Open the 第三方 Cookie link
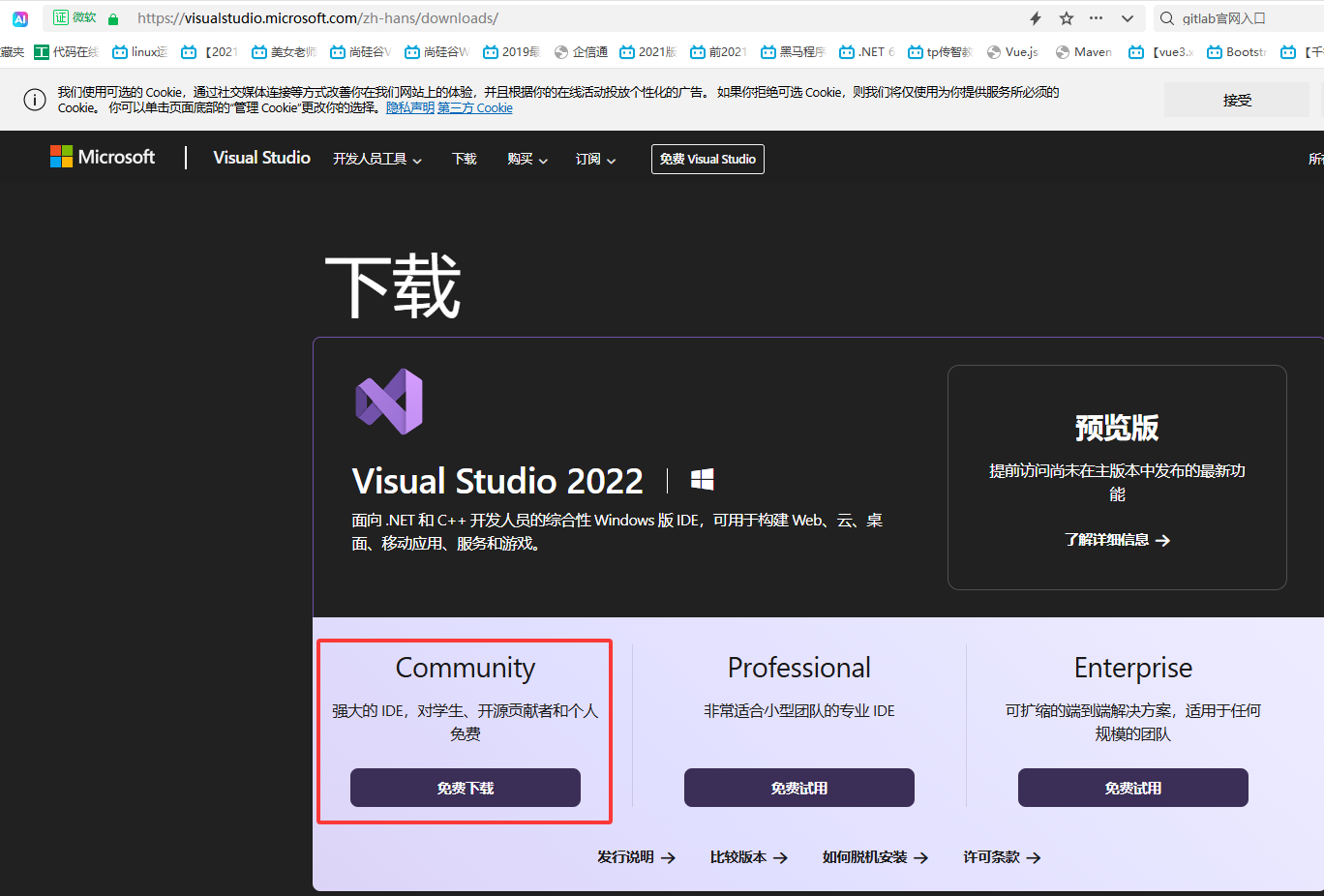This screenshot has height=896, width=1324. point(475,108)
